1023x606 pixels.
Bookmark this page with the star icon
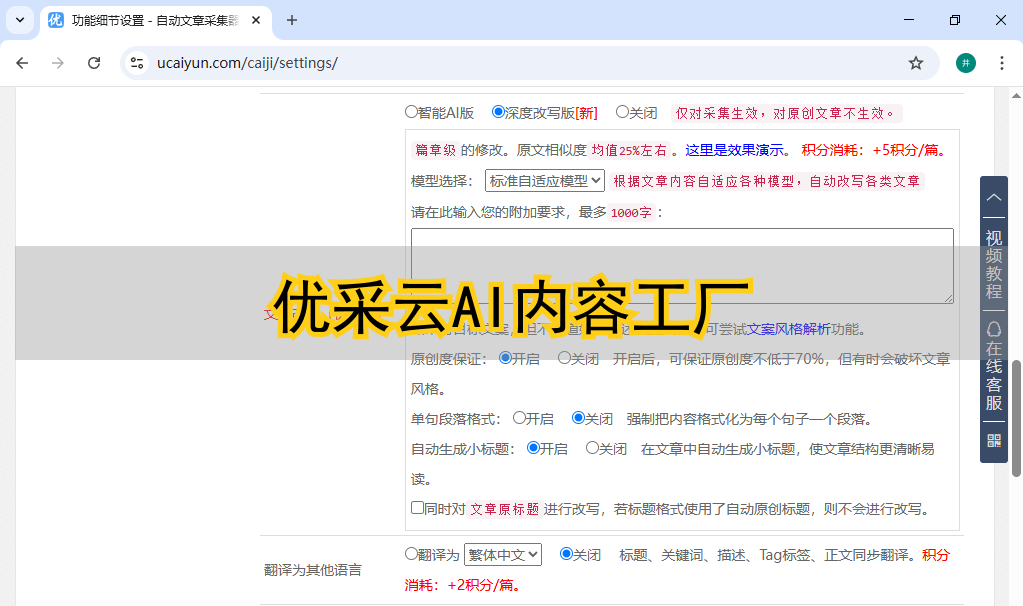point(915,63)
